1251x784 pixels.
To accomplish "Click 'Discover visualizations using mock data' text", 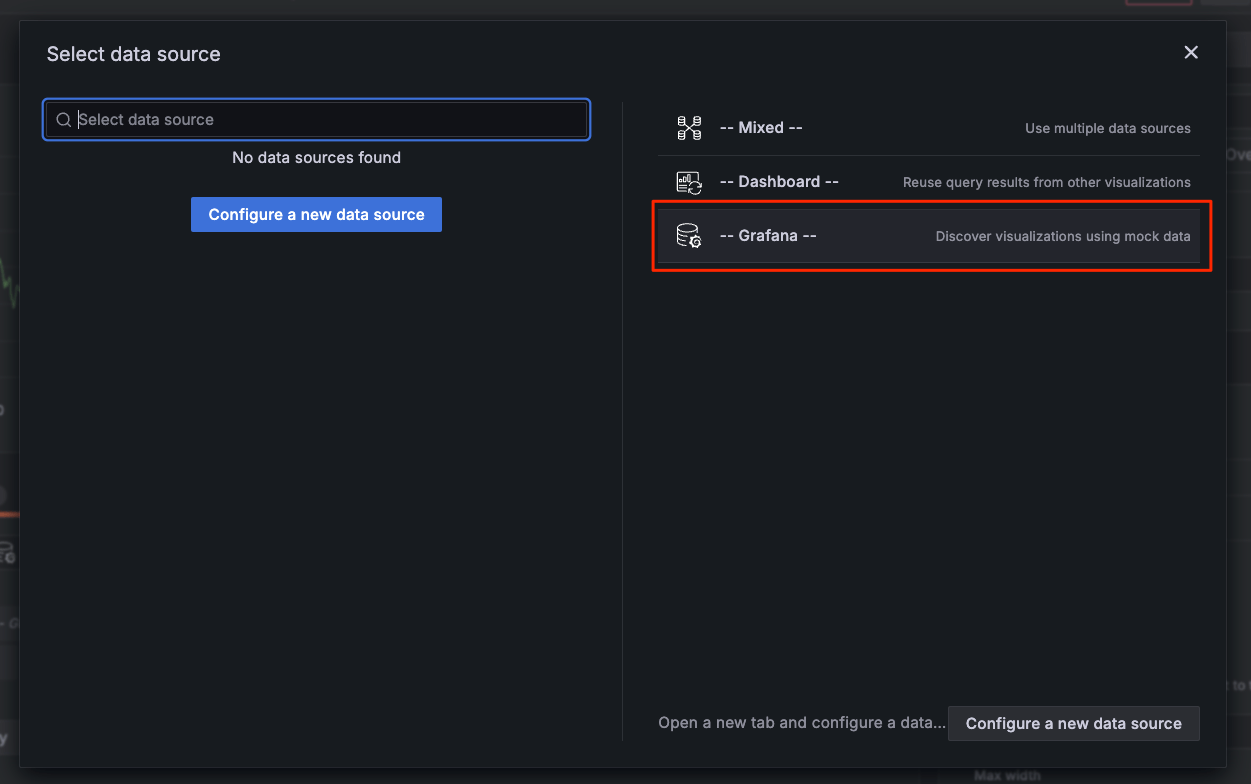I will 1063,236.
